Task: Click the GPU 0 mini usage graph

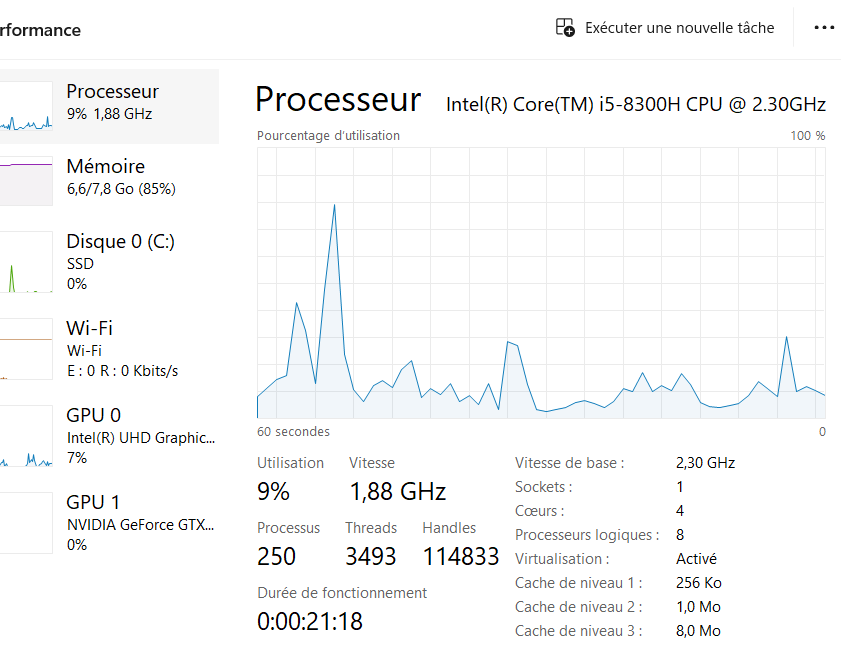Action: [26, 436]
